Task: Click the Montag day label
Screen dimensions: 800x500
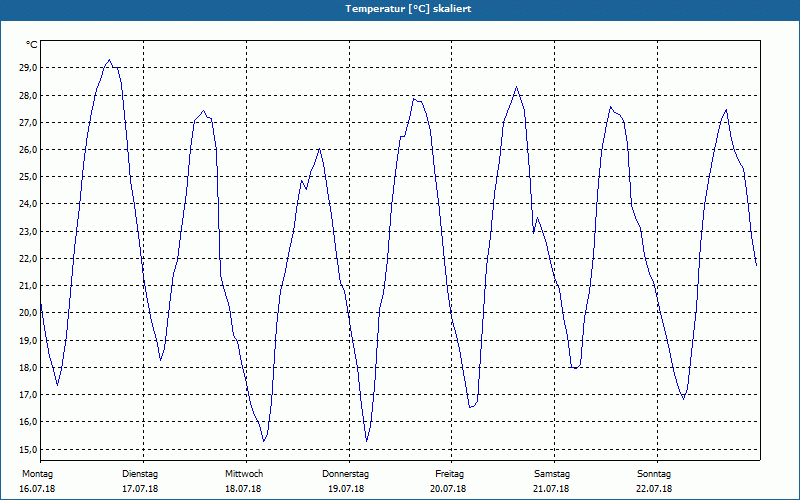Action: 37,474
